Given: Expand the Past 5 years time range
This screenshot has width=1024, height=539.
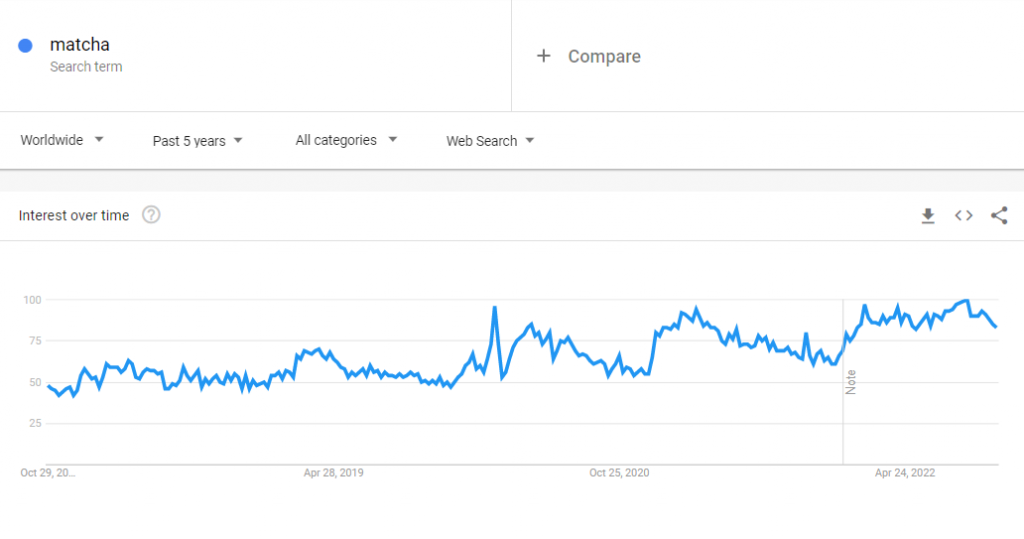Looking at the screenshot, I should pos(197,141).
